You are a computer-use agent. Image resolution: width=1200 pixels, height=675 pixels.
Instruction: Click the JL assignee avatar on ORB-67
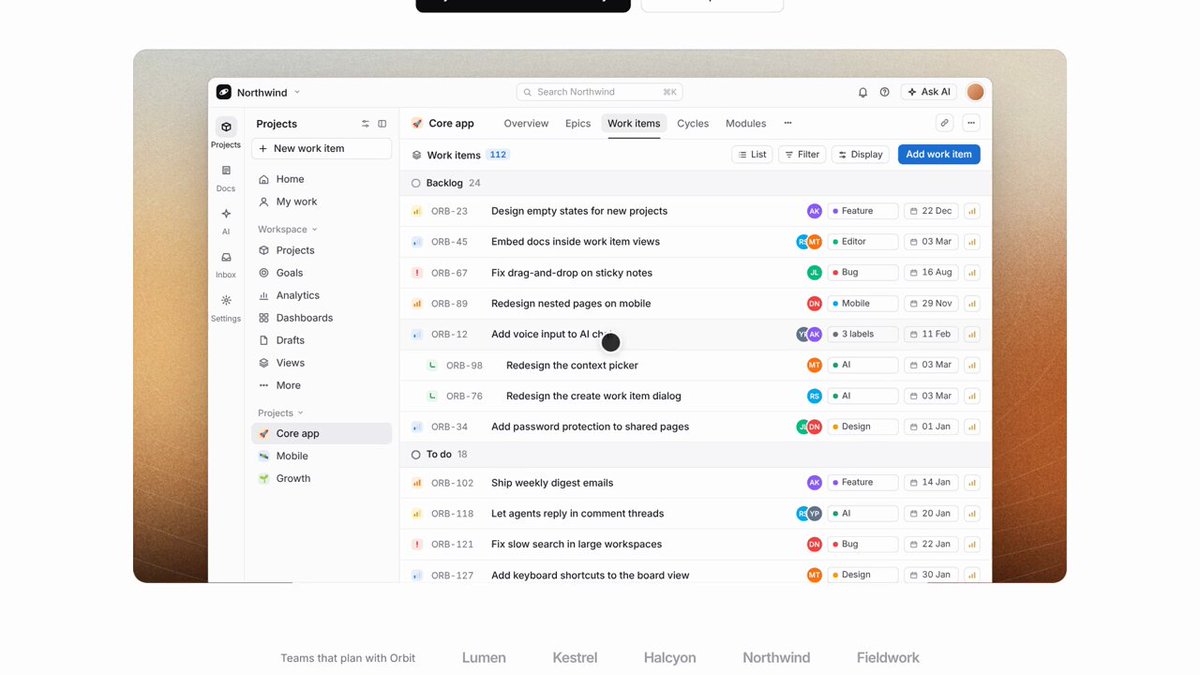[x=814, y=272]
